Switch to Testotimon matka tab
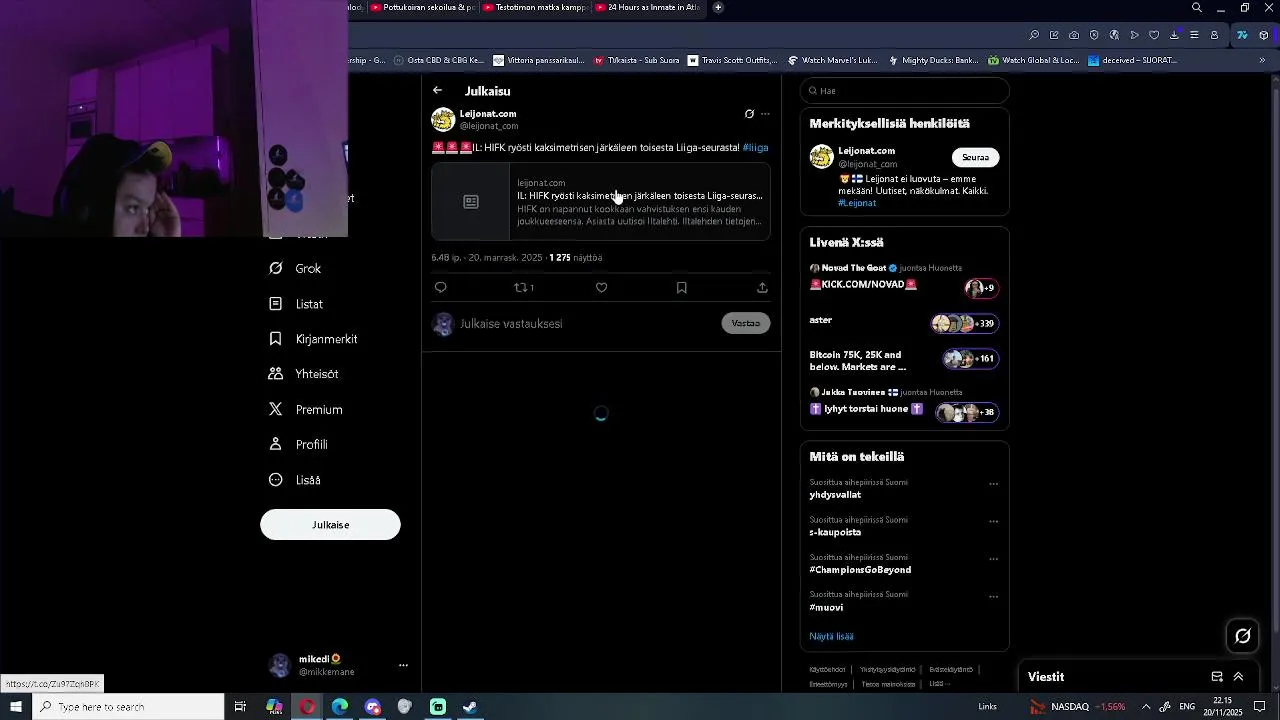Screen dimensions: 1280x720 (535, 7)
